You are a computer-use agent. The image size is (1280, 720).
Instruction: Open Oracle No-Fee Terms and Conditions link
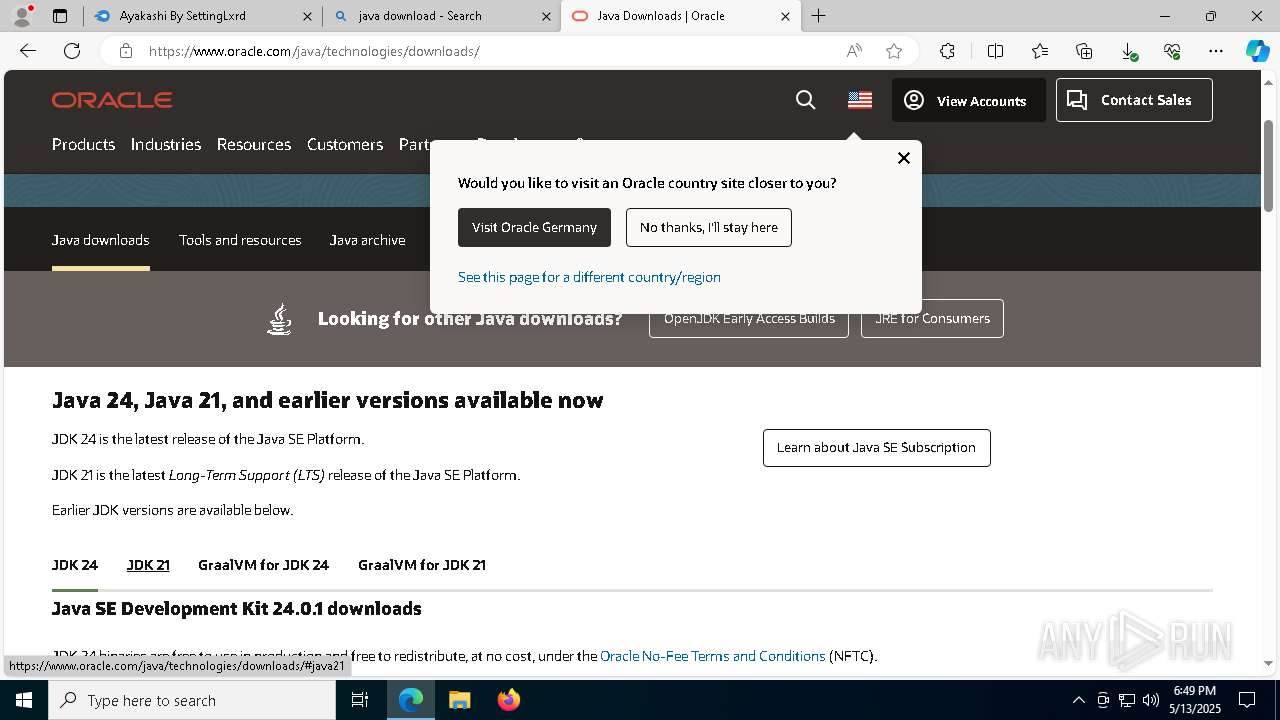(x=713, y=656)
